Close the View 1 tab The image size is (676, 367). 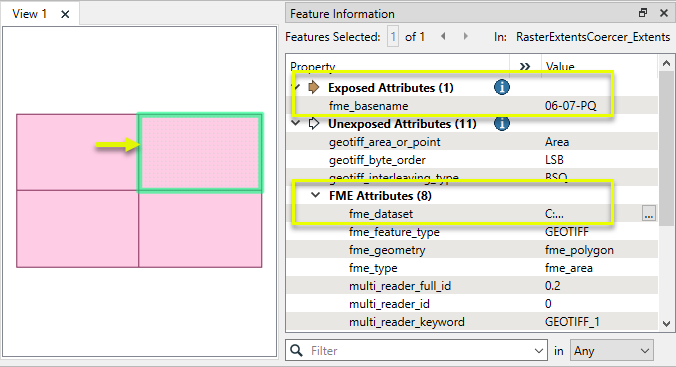click(65, 14)
